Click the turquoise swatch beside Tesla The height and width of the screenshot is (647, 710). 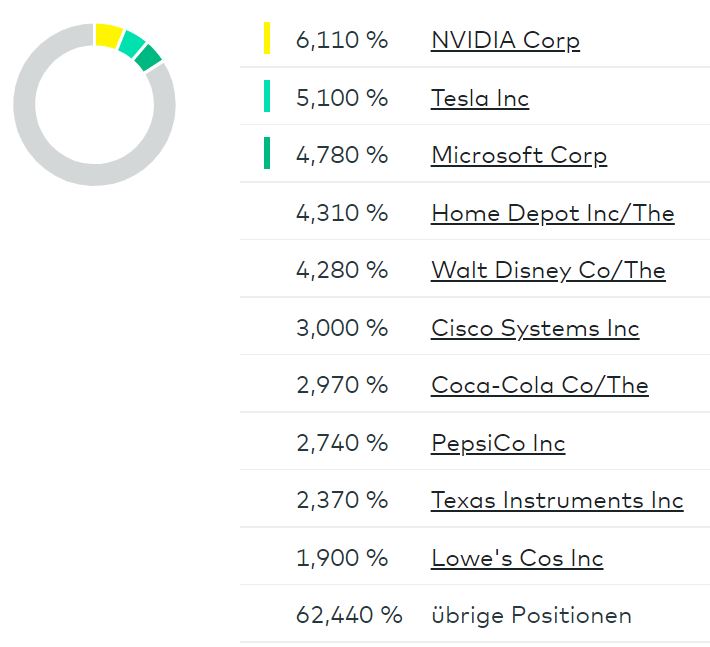(267, 96)
